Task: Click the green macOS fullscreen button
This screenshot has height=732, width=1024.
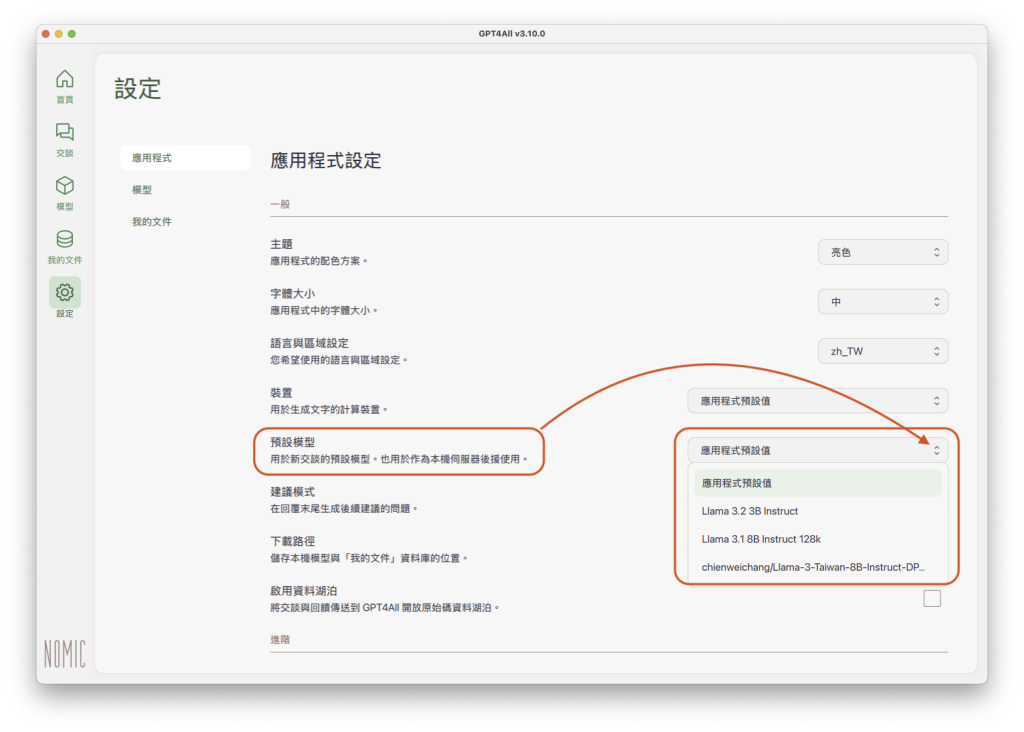Action: (72, 34)
